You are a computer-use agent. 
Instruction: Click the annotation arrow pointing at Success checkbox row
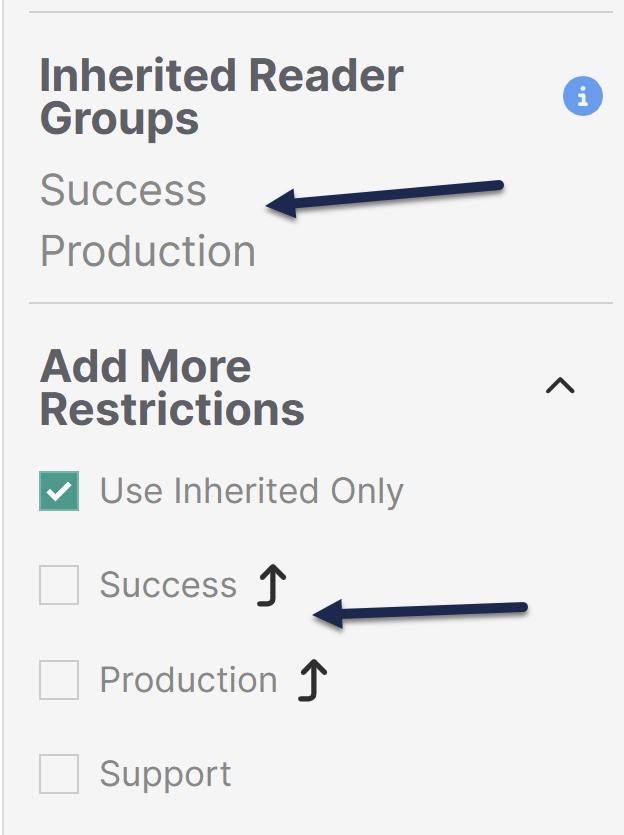coord(420,611)
